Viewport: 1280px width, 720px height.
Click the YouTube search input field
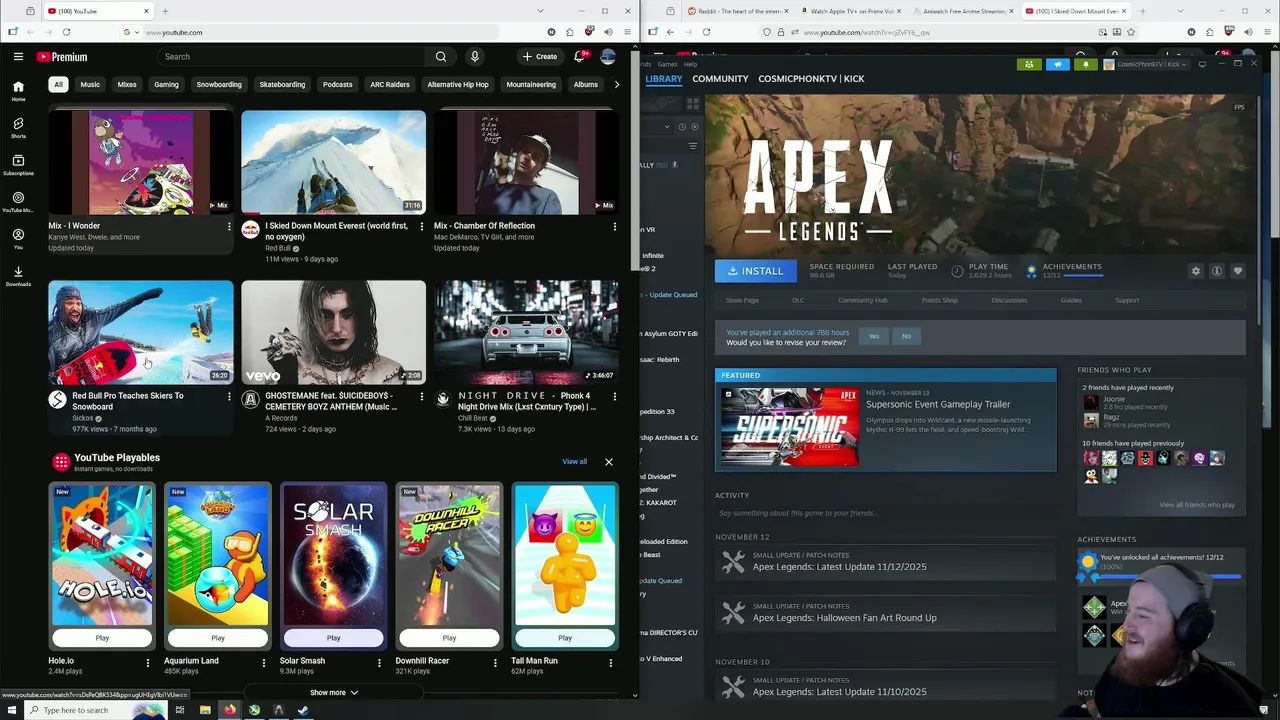coord(291,57)
